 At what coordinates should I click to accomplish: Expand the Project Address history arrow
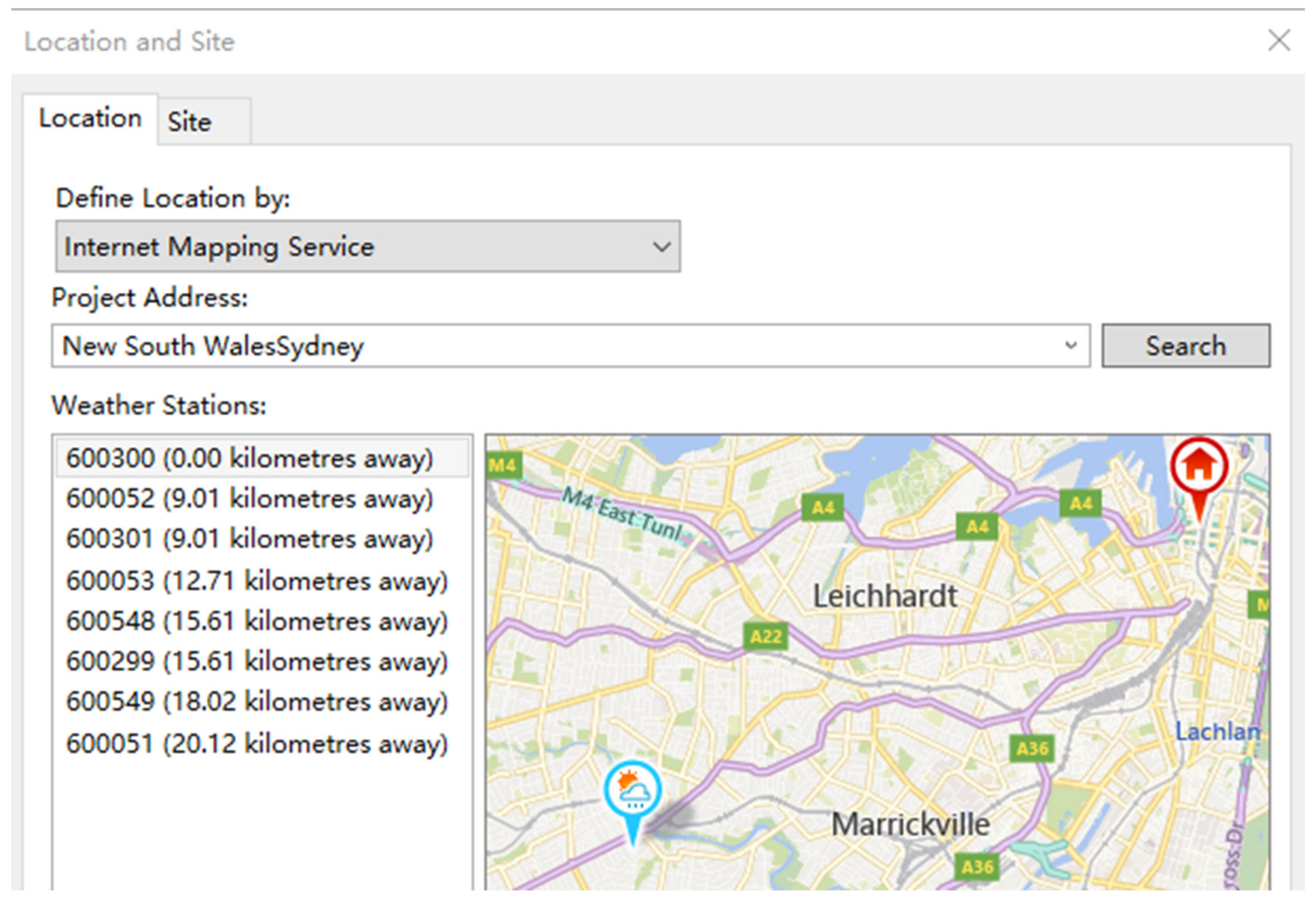point(1070,345)
